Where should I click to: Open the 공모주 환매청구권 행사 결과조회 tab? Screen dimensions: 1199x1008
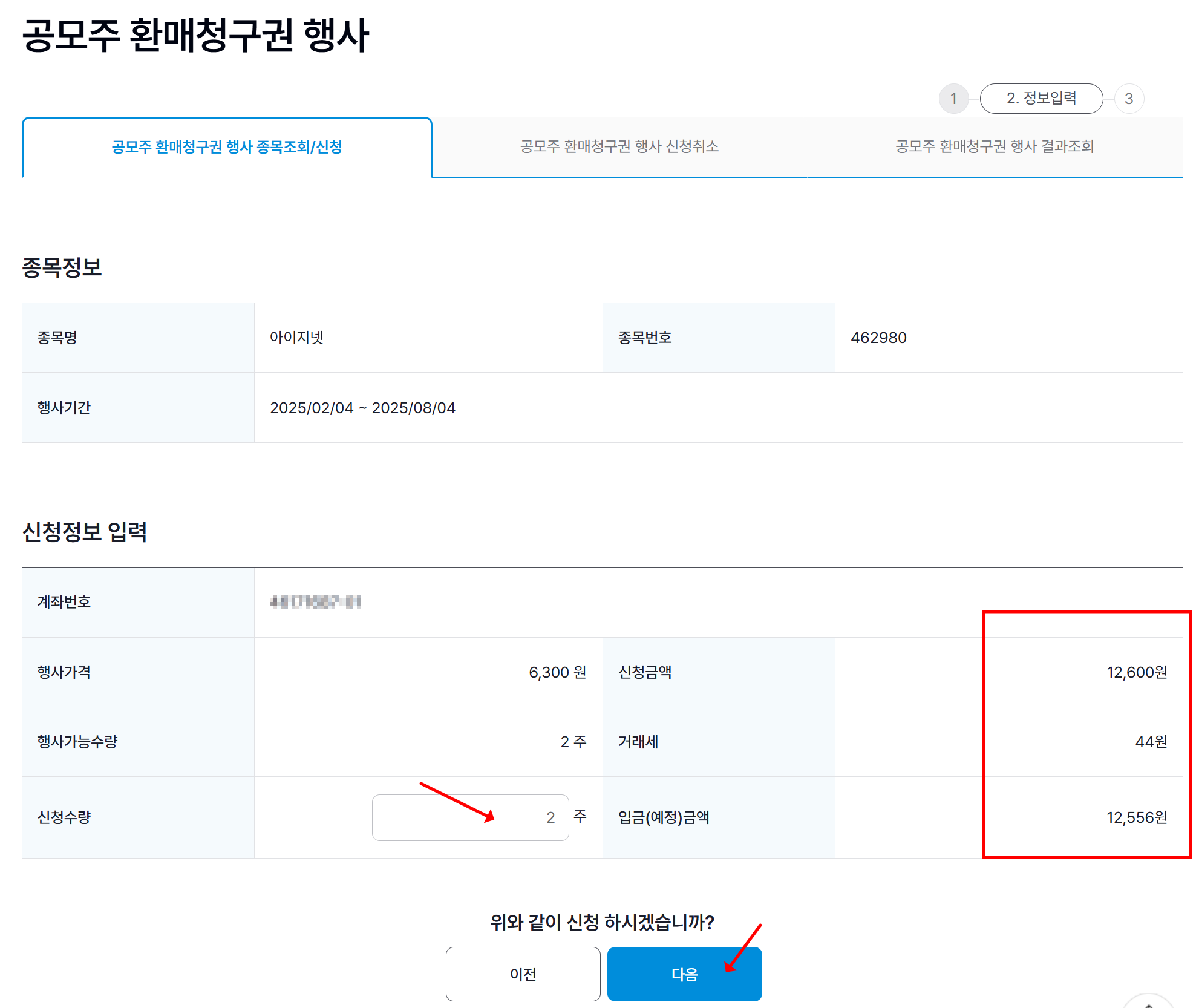tap(996, 146)
